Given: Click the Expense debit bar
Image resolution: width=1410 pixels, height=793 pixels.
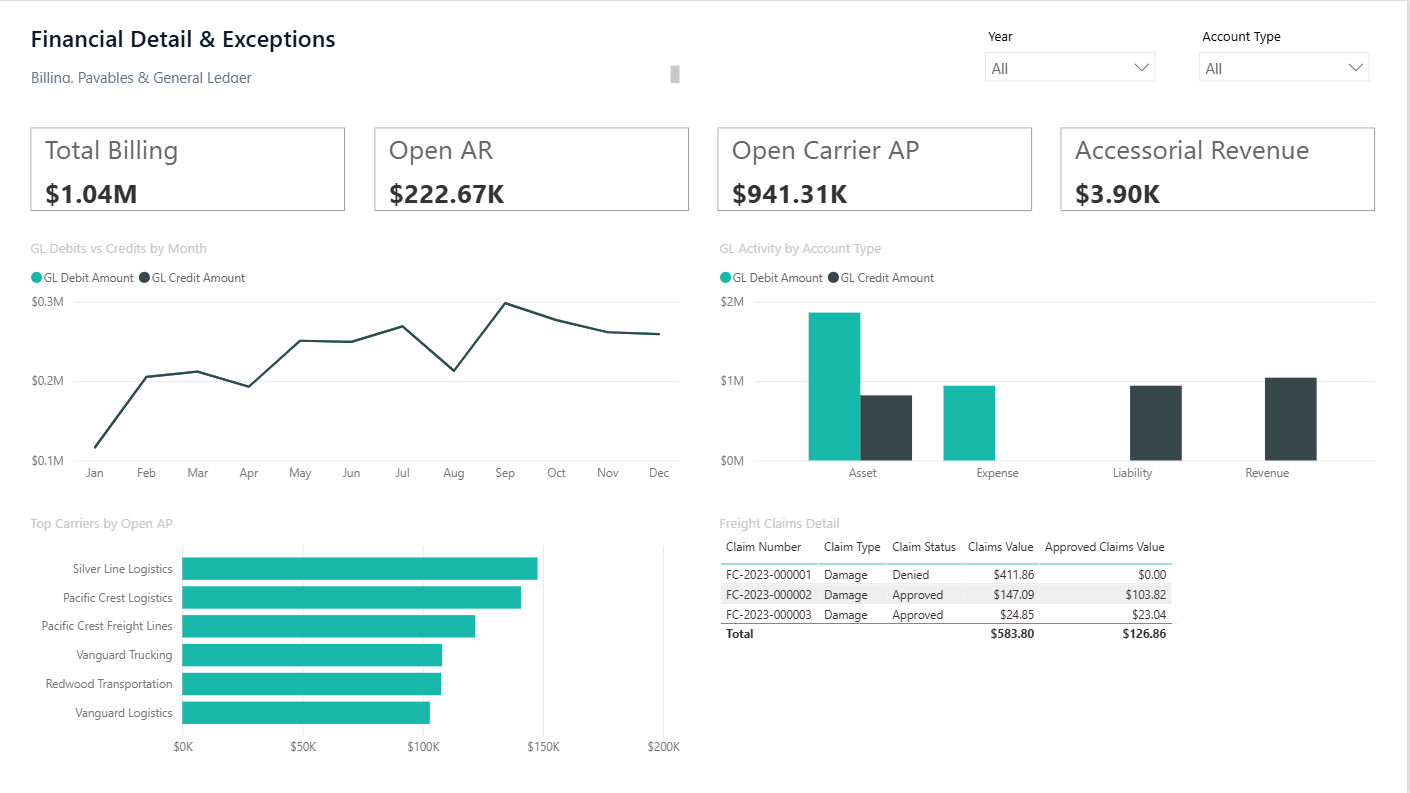Looking at the screenshot, I should pyautogui.click(x=969, y=423).
